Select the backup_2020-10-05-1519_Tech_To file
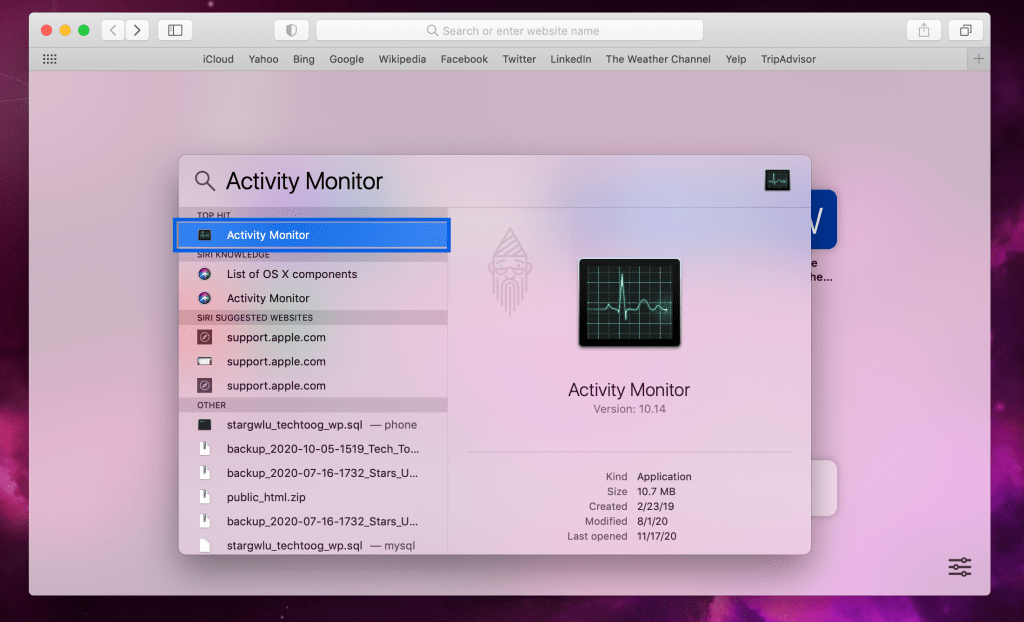 pyautogui.click(x=313, y=449)
